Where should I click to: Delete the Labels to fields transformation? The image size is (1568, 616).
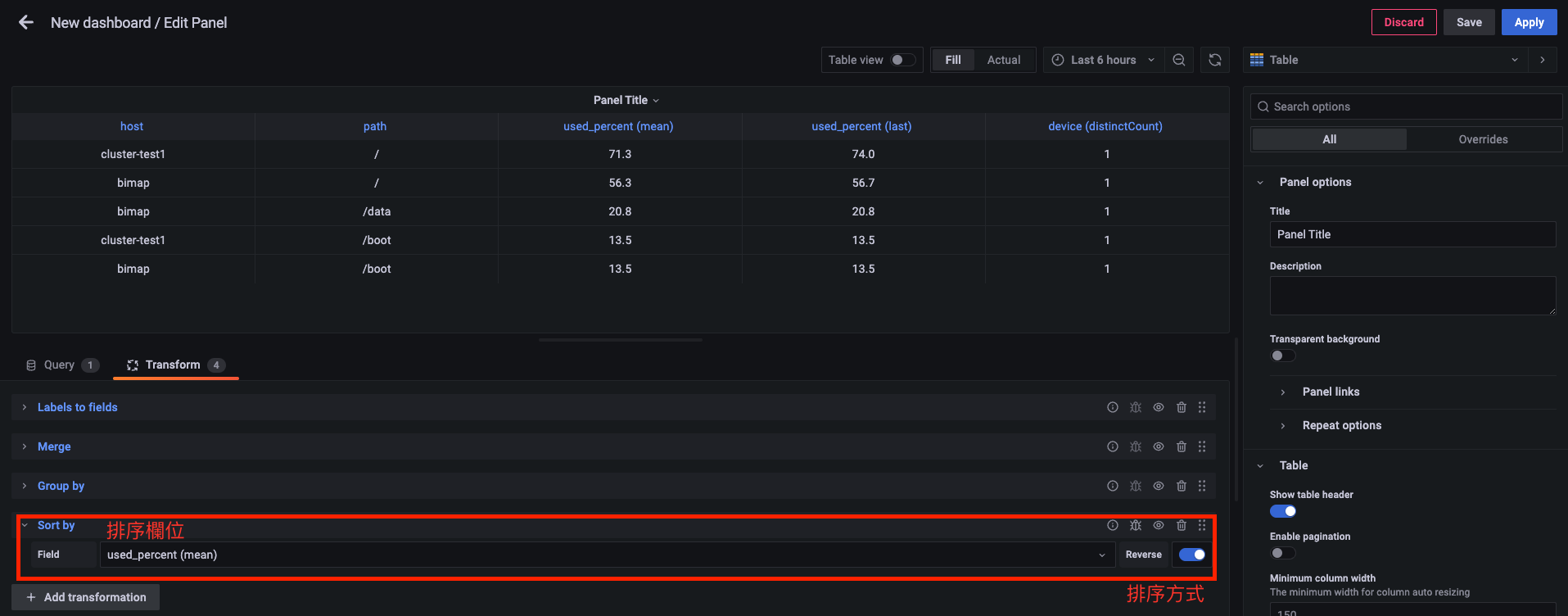[x=1182, y=407]
